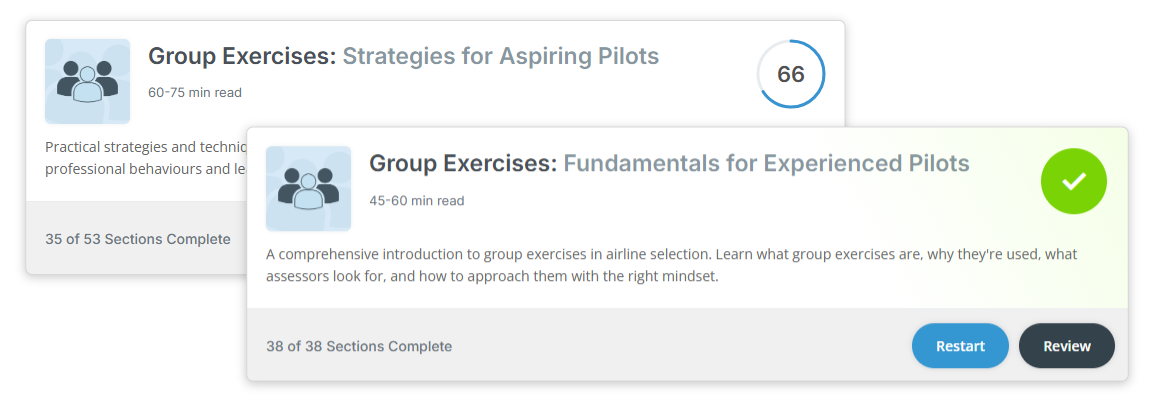Screen dimensions: 1150x403
Task: Click the "A comprehensive introduction" description line
Action: tap(671, 254)
